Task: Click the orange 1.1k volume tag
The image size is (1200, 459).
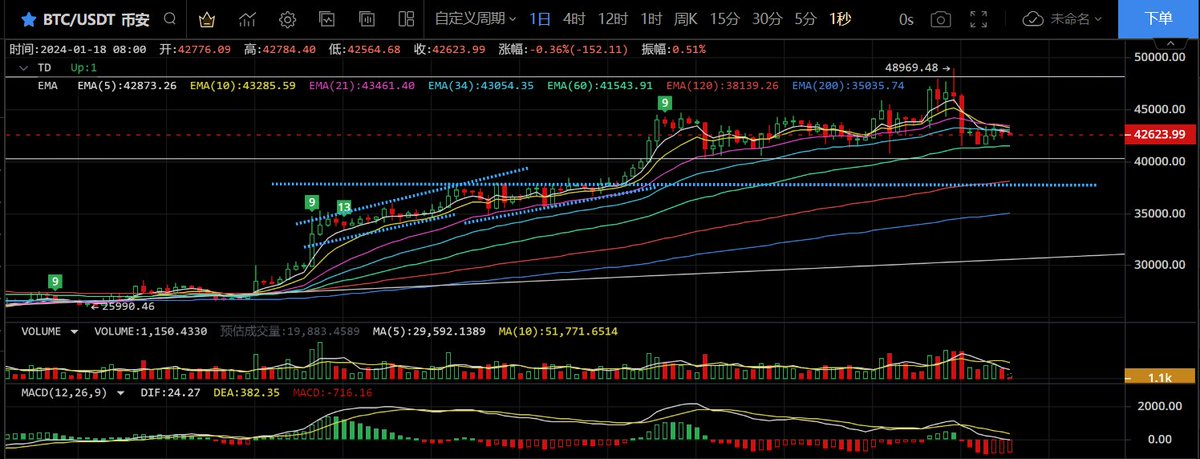Action: (x=1158, y=378)
